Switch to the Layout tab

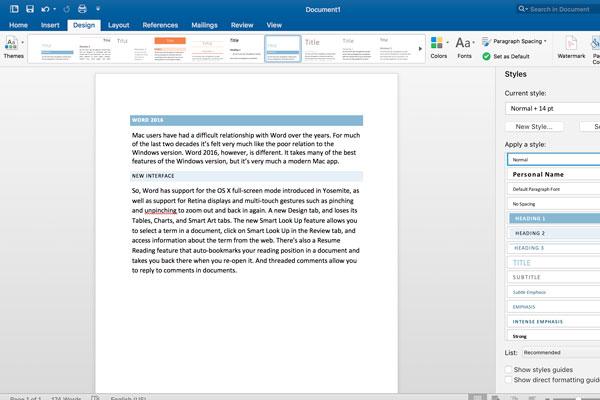click(118, 24)
